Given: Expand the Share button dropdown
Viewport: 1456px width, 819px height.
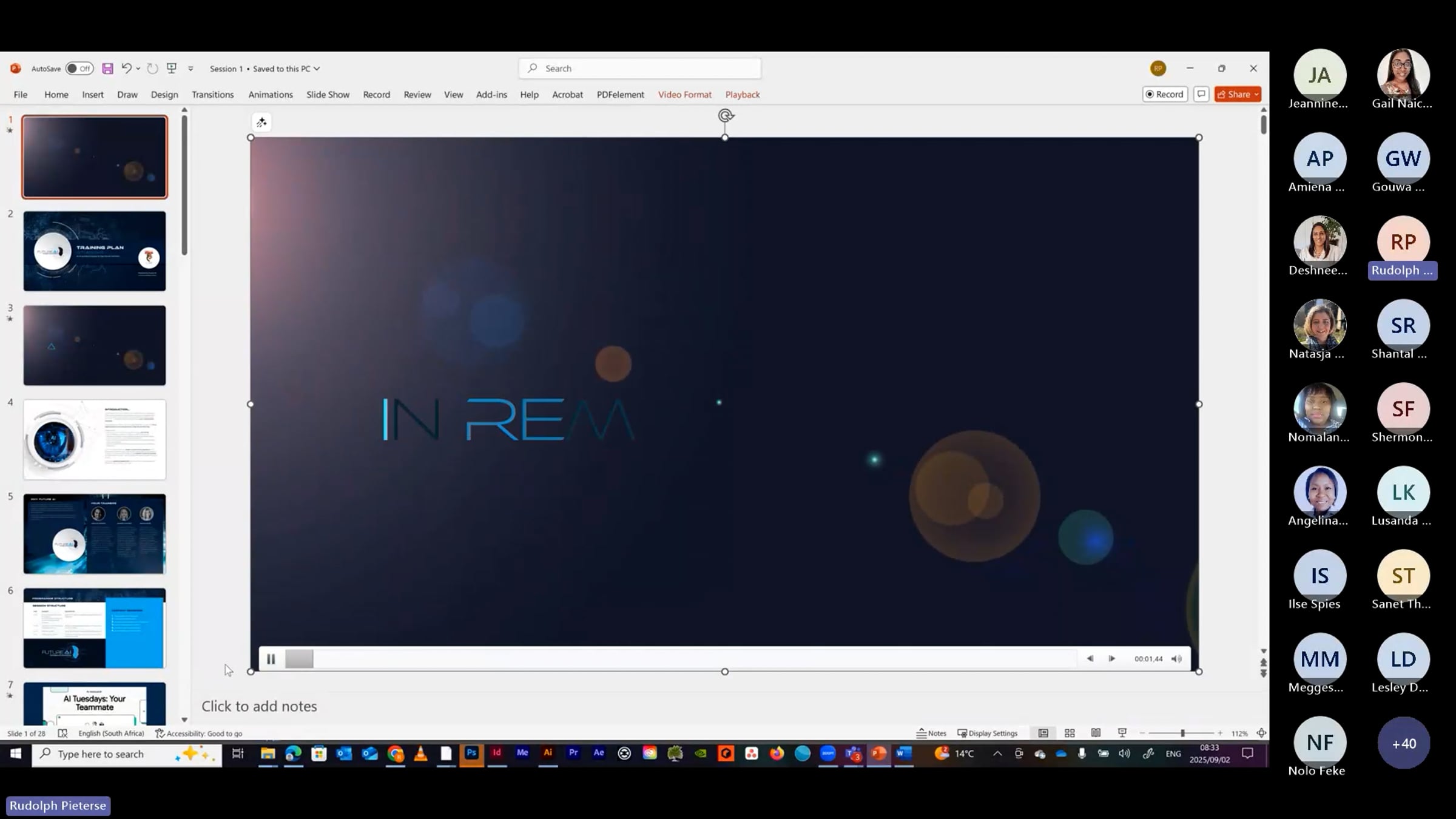Looking at the screenshot, I should pos(1256,94).
